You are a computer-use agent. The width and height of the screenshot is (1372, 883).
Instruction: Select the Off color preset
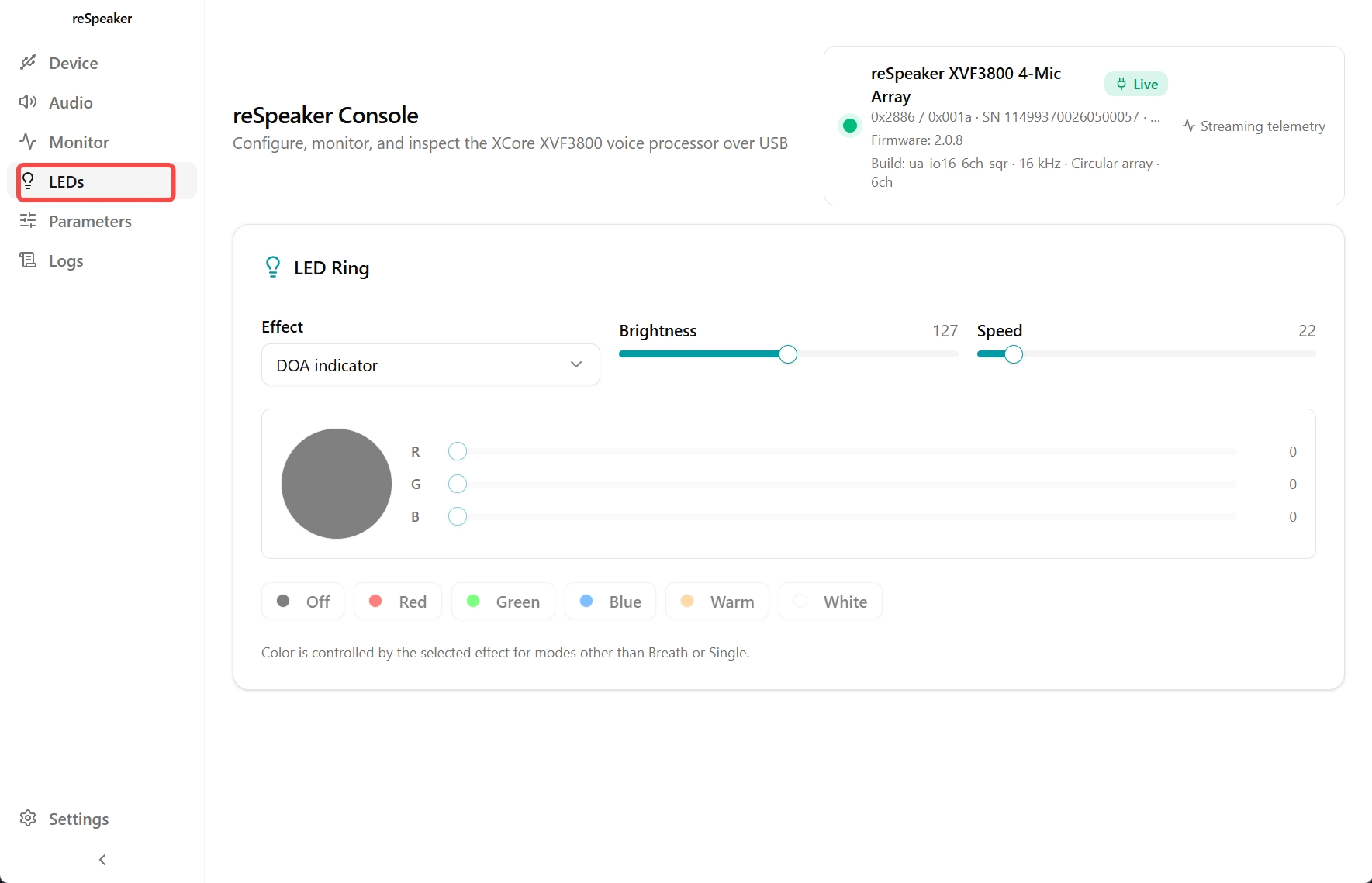coord(303,602)
